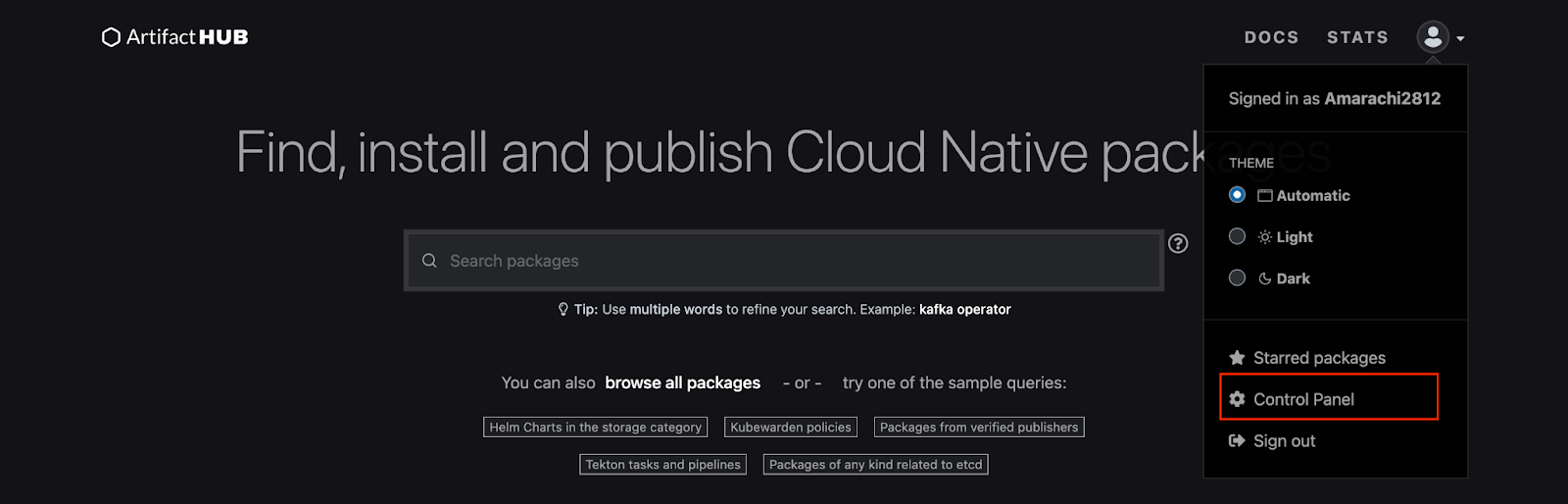
Task: Click the sun icon beside Light
Action: coord(1265,237)
